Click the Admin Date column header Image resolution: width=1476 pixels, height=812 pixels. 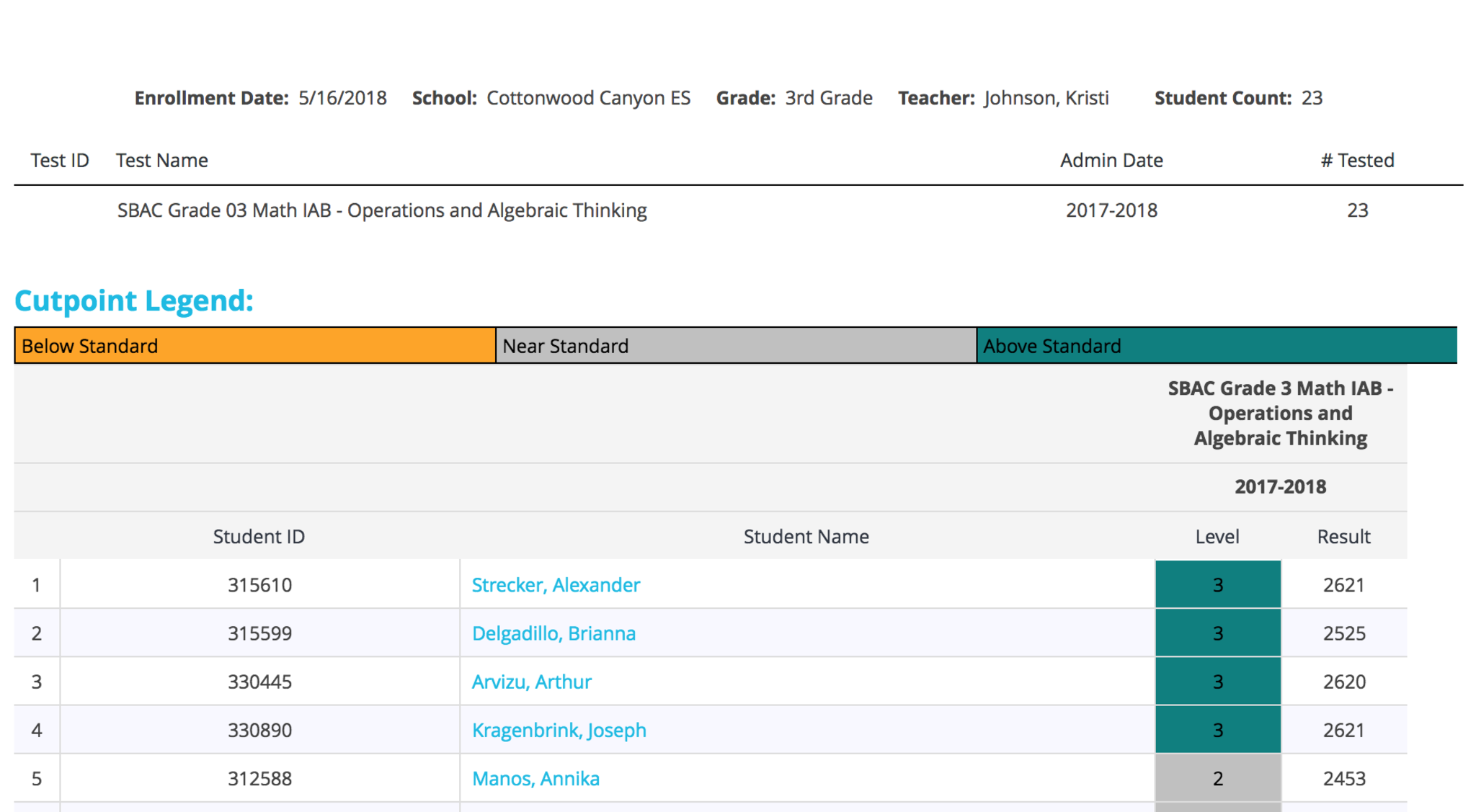coord(1111,160)
